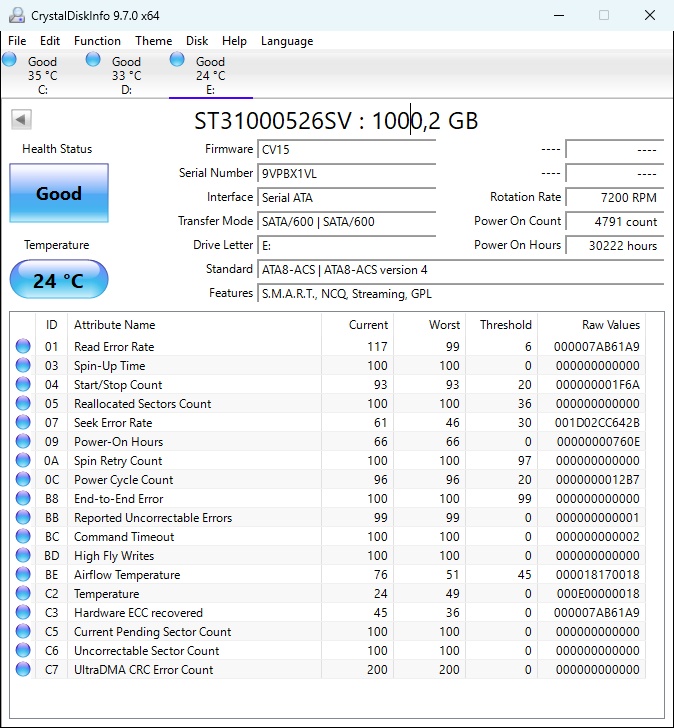This screenshot has width=674, height=728.
Task: Click status orb for Hardware ECC recovered
Action: pos(23,613)
